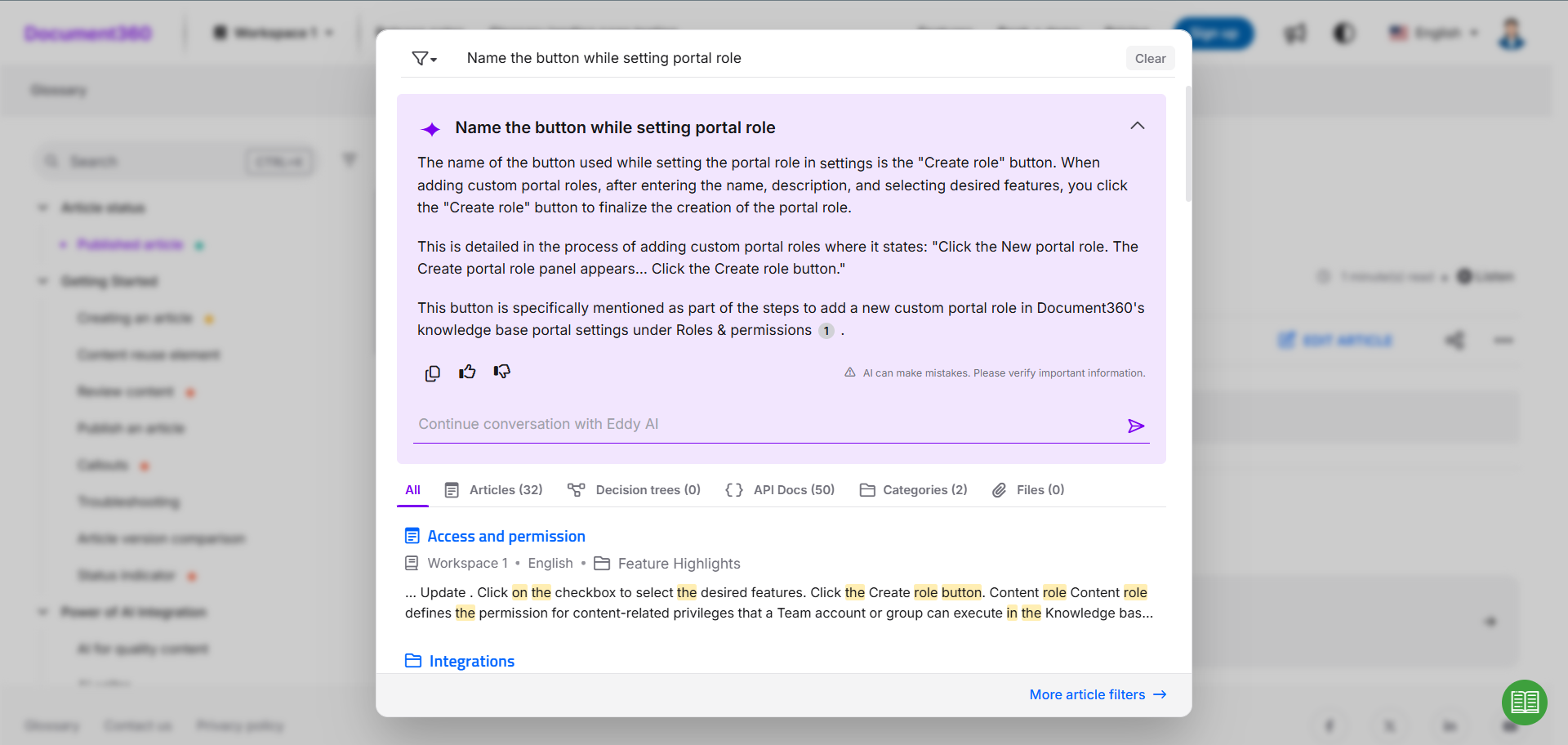Click the search results scrollbar

[x=1188, y=144]
